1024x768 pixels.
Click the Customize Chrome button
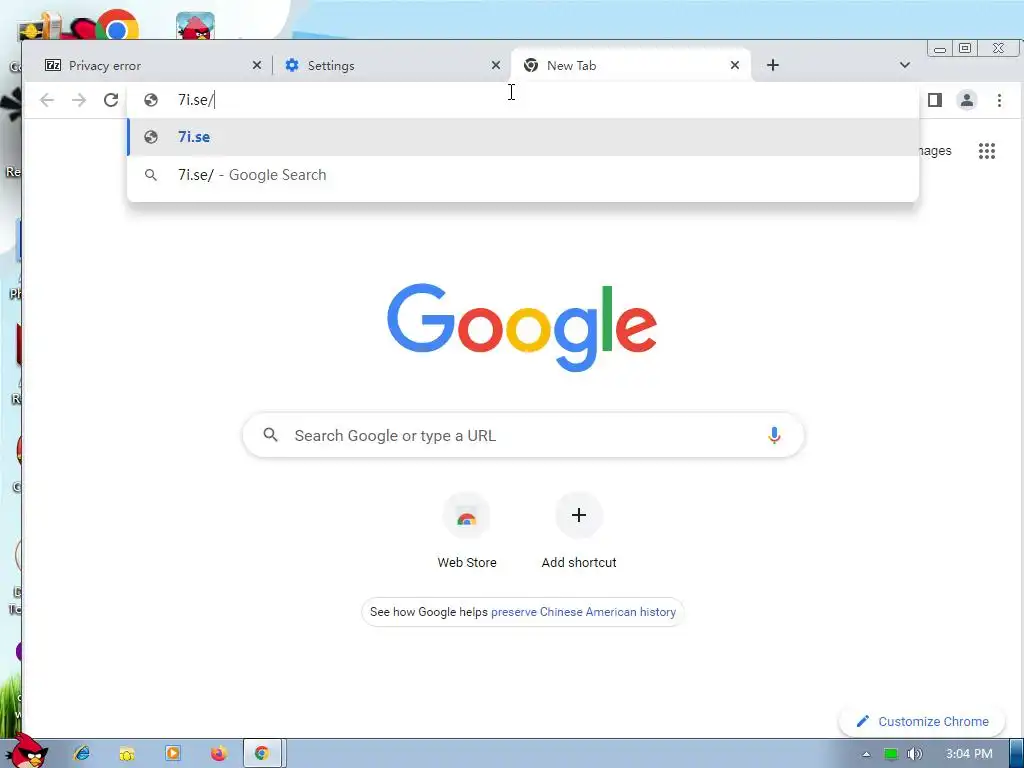coord(922,721)
